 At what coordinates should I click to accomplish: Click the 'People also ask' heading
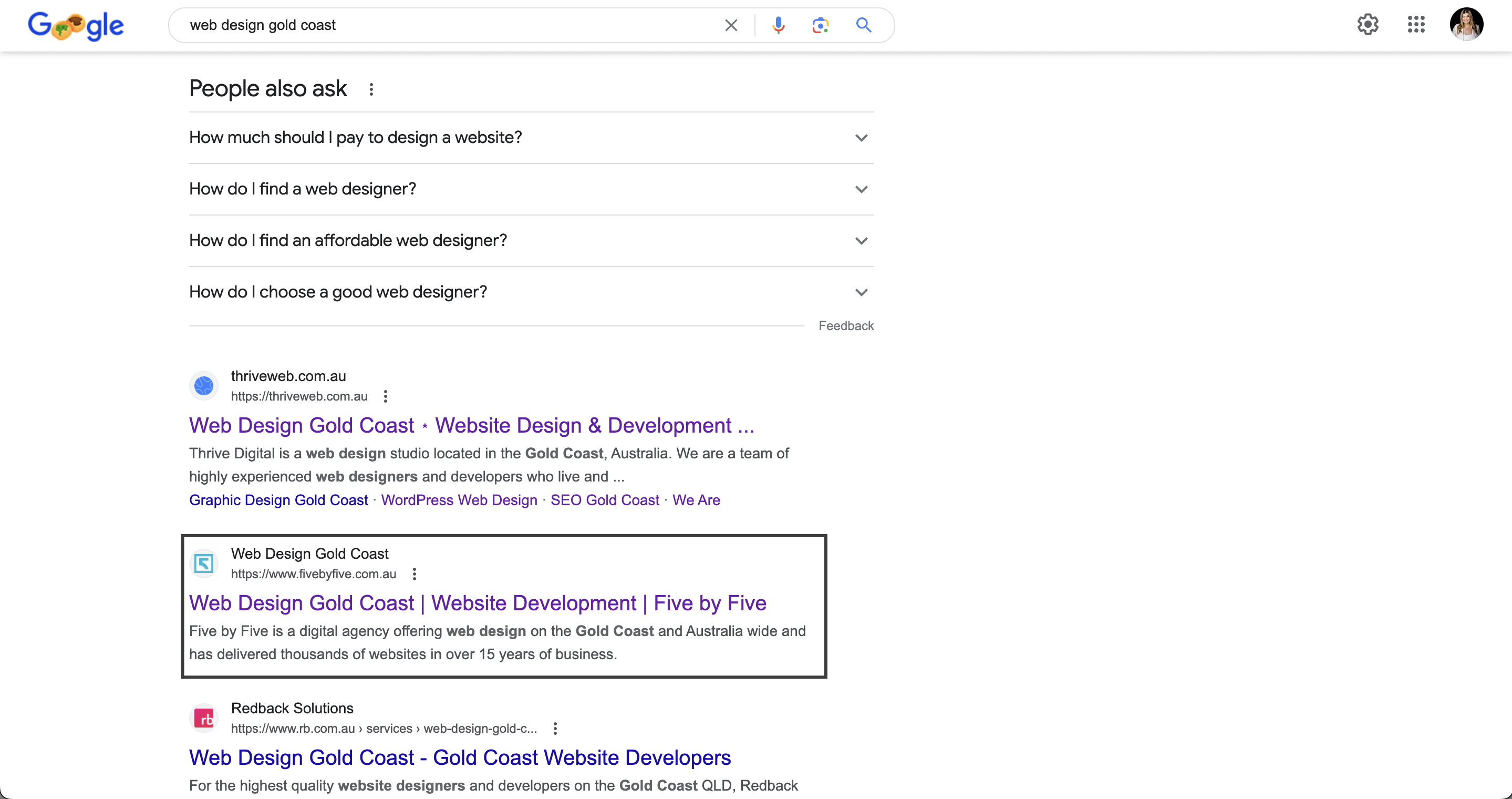click(x=267, y=89)
